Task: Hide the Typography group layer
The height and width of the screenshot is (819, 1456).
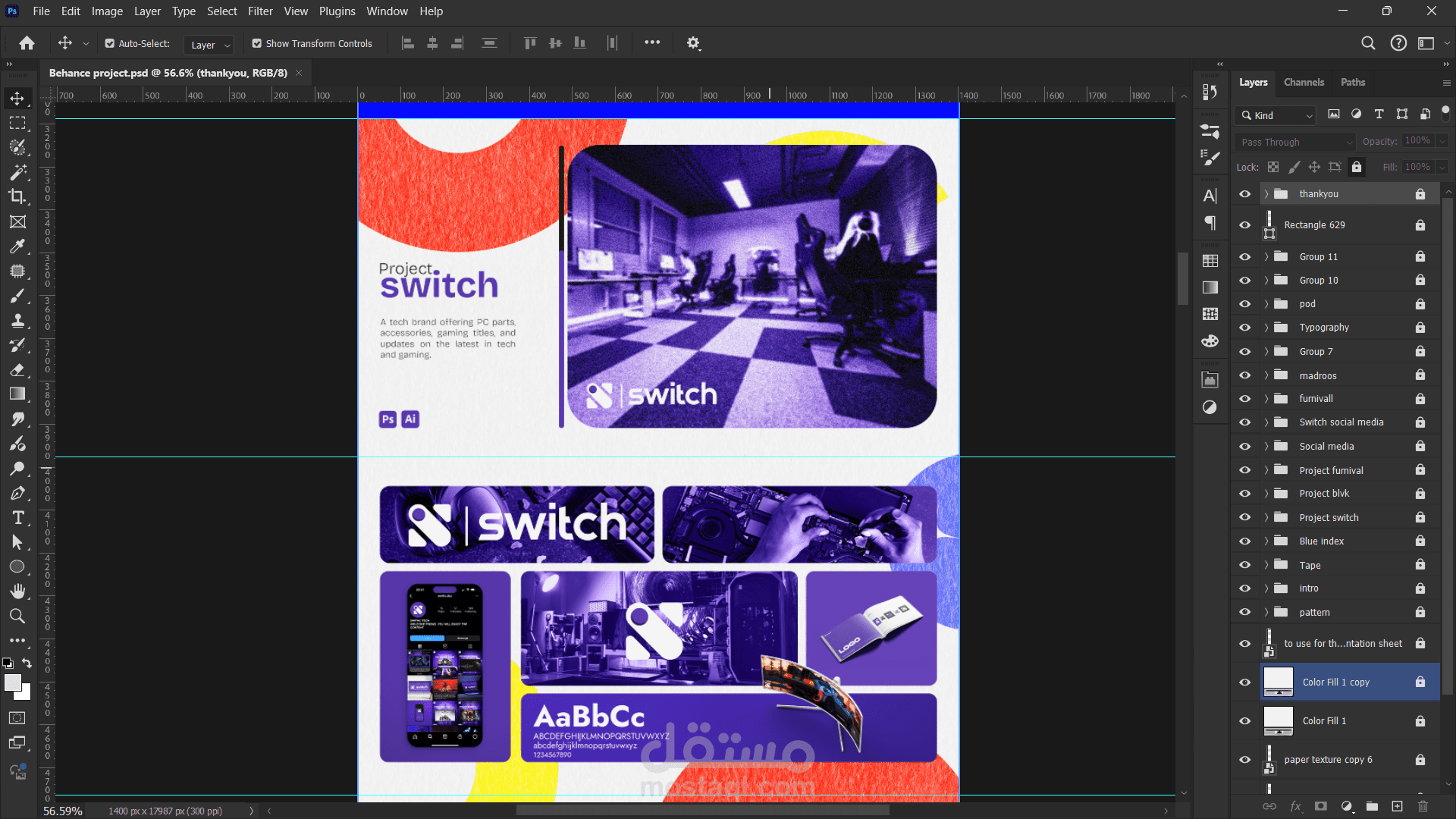Action: pyautogui.click(x=1244, y=328)
